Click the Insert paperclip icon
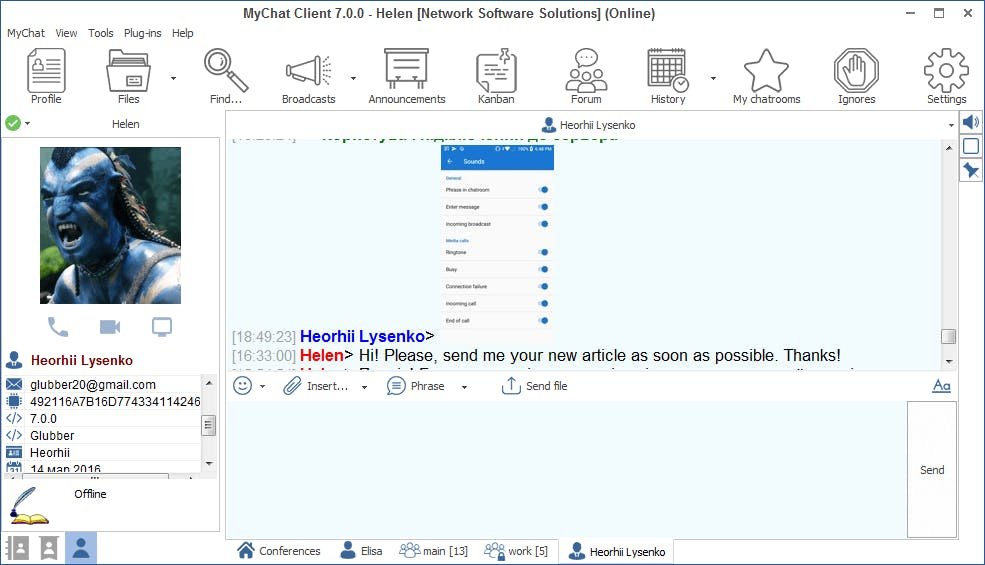Image resolution: width=985 pixels, height=565 pixels. (x=292, y=386)
